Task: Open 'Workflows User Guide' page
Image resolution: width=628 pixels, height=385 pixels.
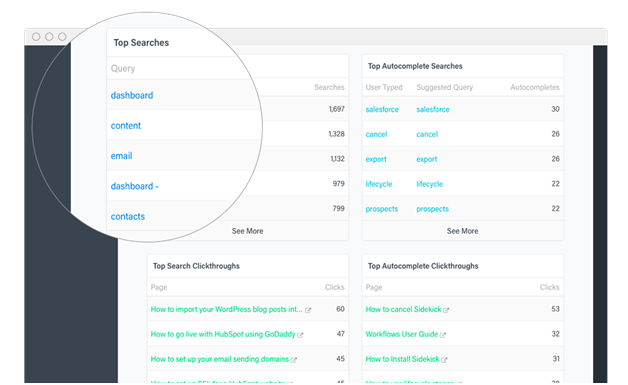Action: tap(402, 334)
